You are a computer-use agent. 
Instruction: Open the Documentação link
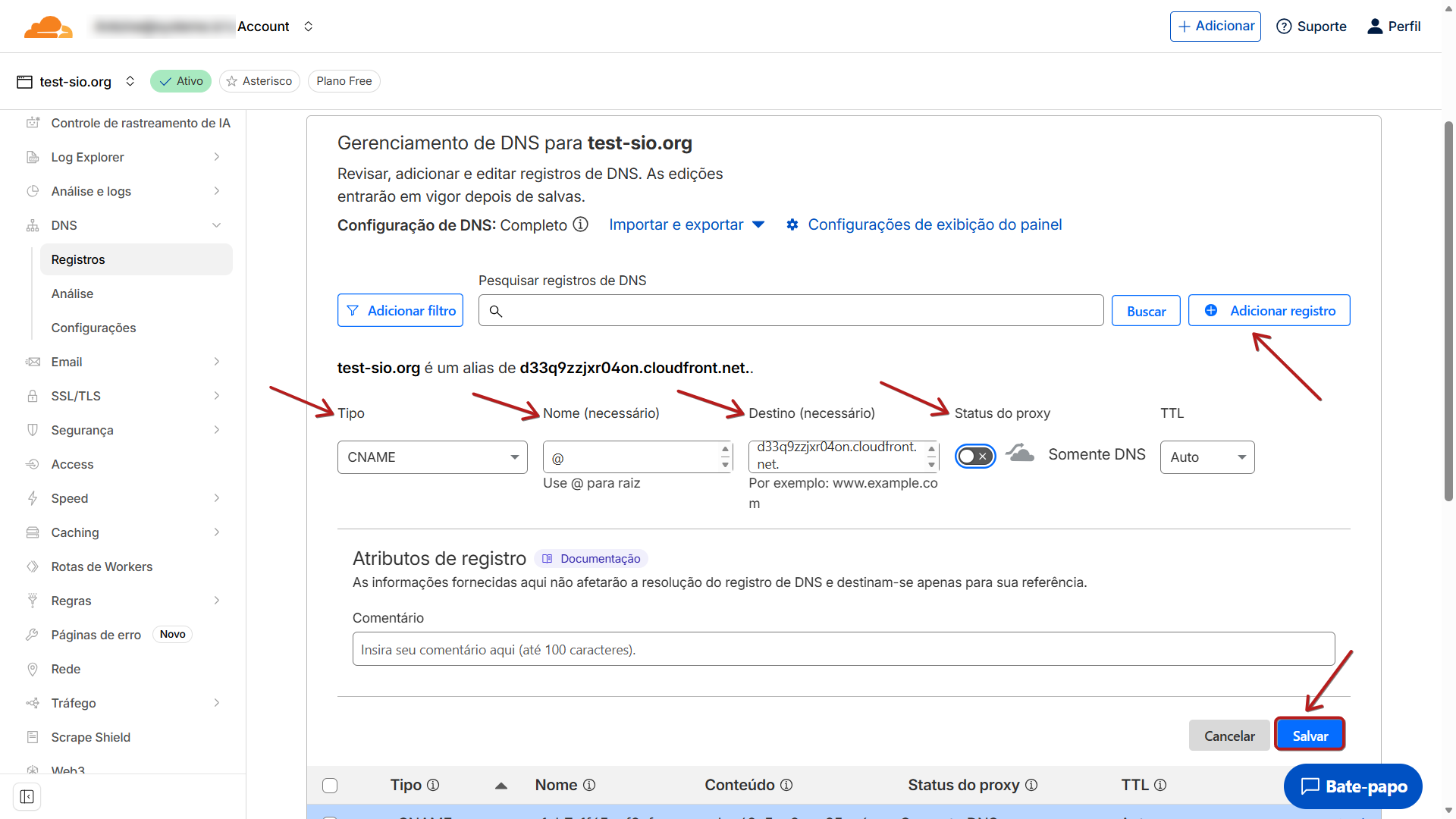(591, 559)
